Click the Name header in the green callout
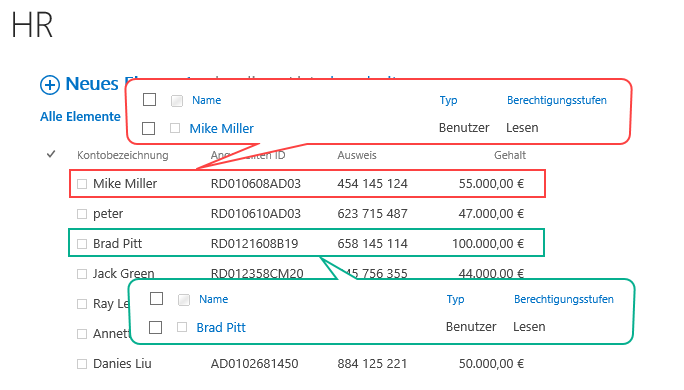 [214, 299]
